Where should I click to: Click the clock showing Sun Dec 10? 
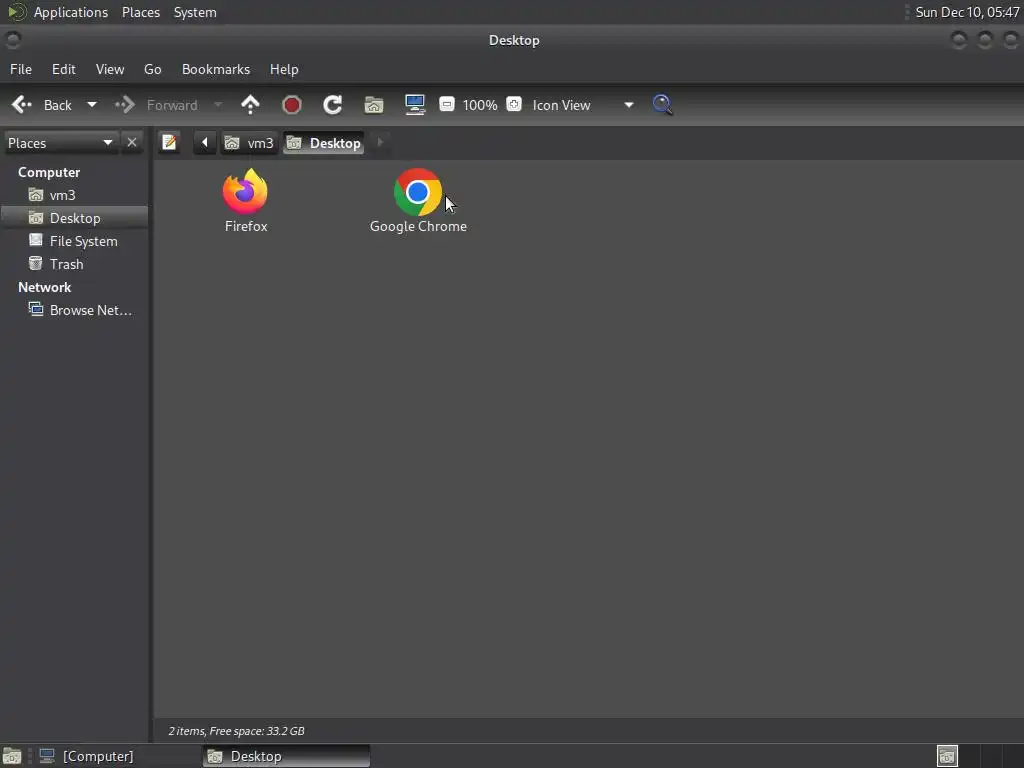click(x=967, y=12)
